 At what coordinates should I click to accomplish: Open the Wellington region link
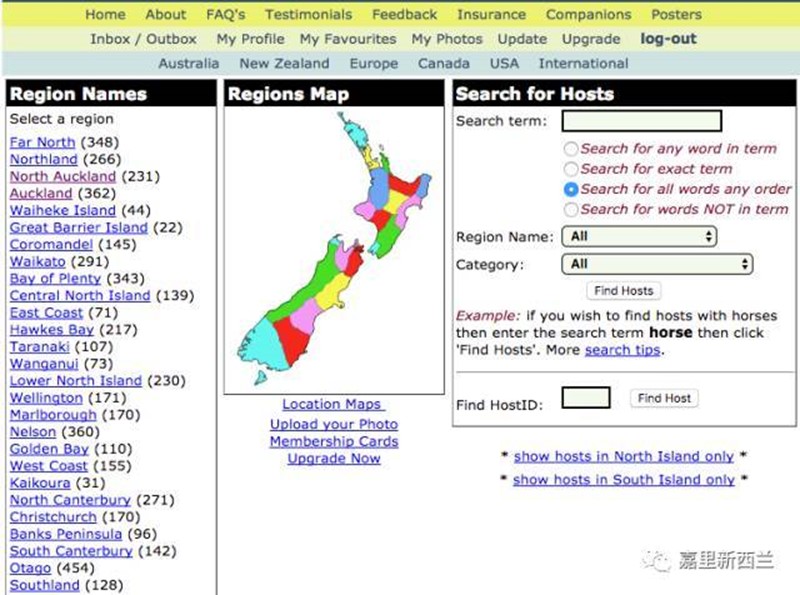(46, 398)
